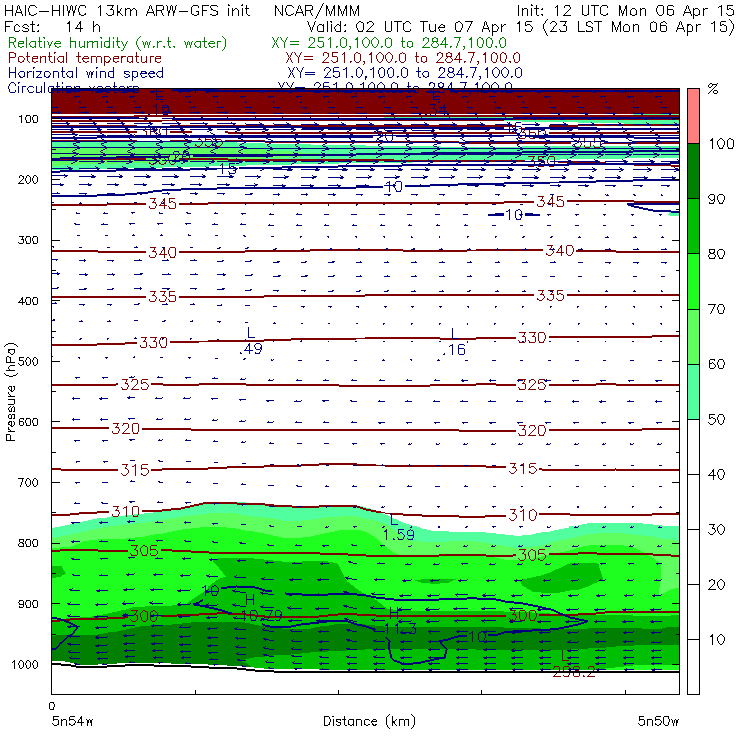Click the 'NCAR/MMM' header text
Viewport: 740px width, 740px height.
point(317,10)
